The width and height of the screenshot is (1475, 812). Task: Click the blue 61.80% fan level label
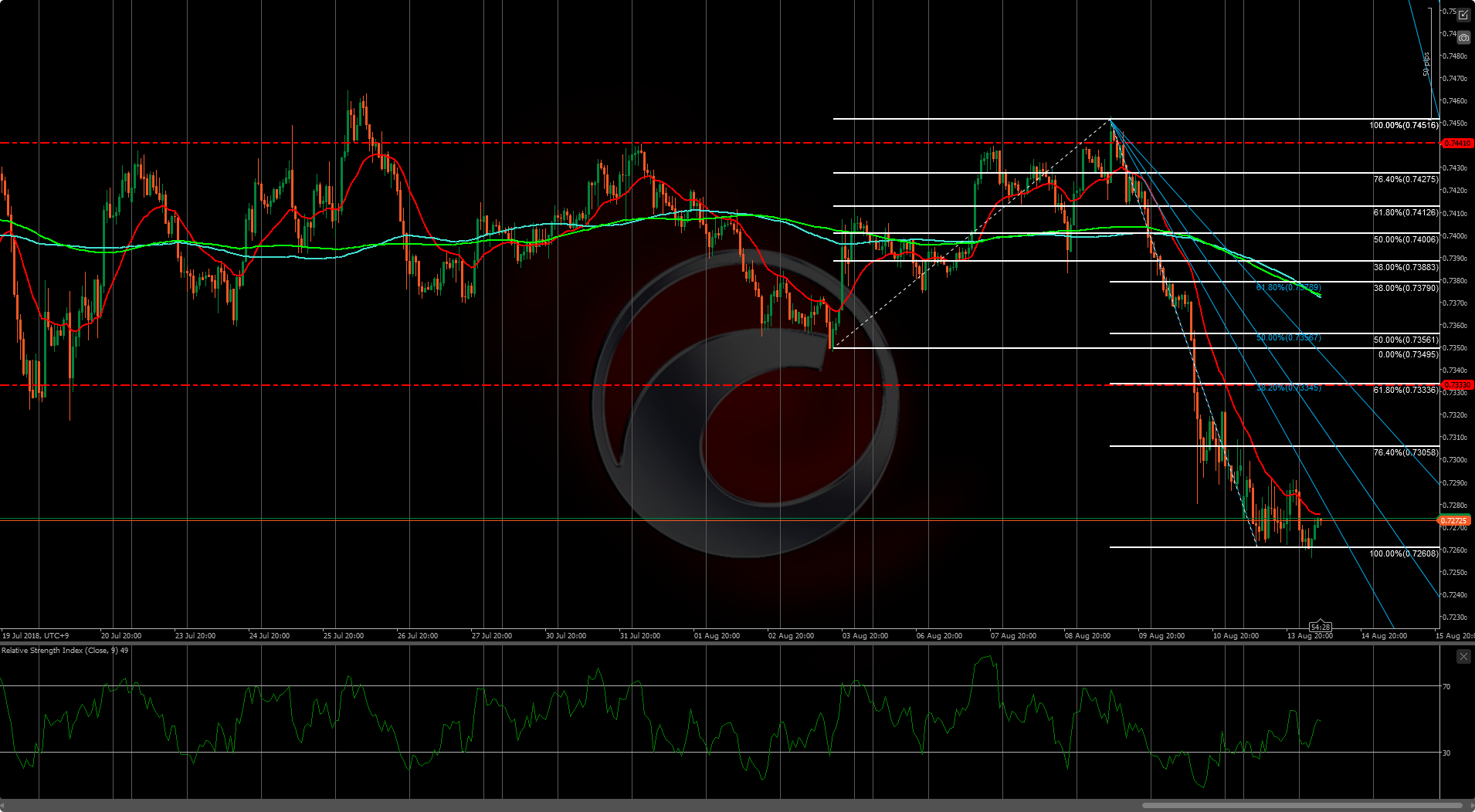(x=1288, y=287)
